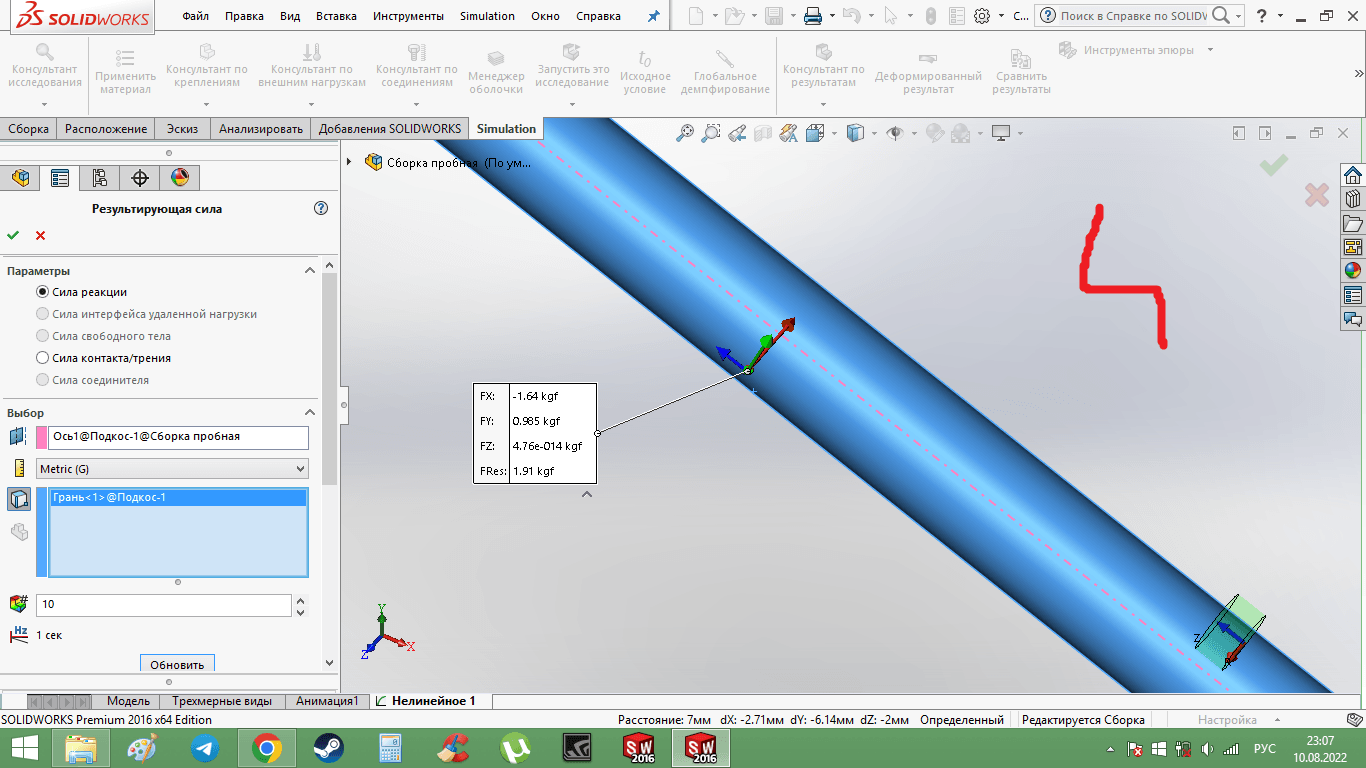Open the PropertyManager tab icon
The width and height of the screenshot is (1366, 768).
60,178
